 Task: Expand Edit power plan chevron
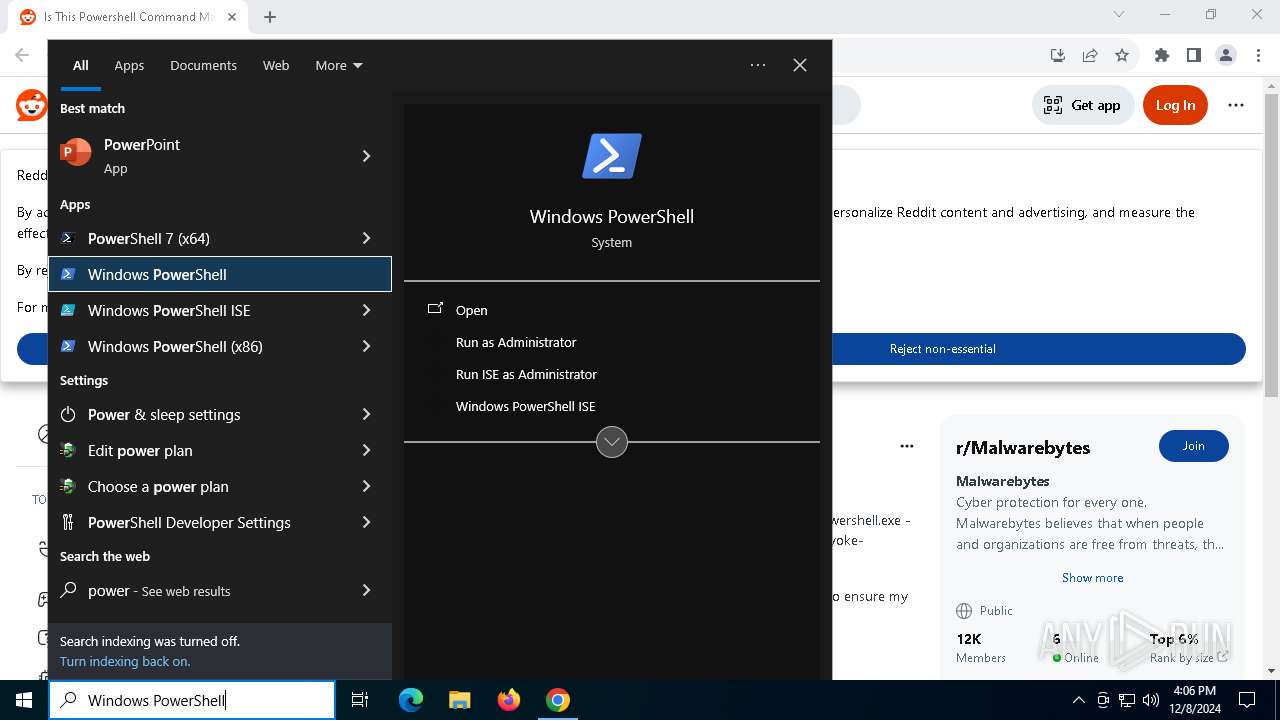(x=367, y=450)
